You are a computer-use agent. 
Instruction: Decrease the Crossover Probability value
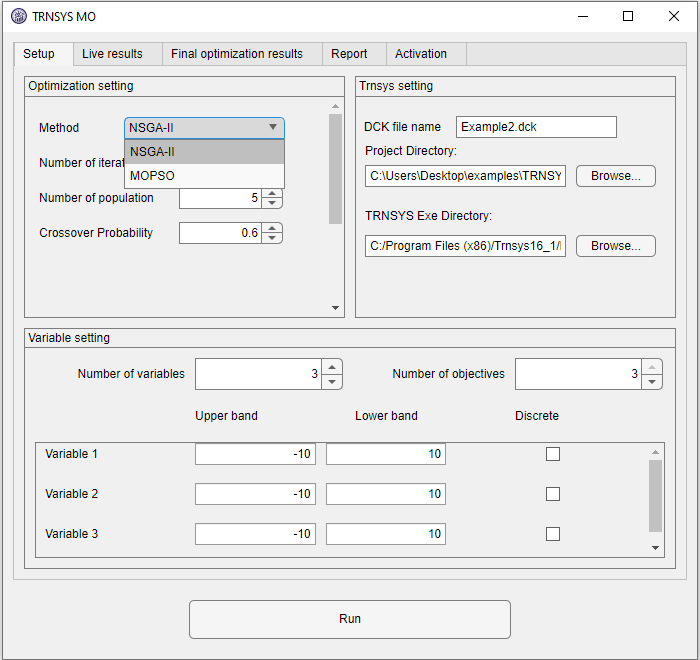[x=273, y=238]
